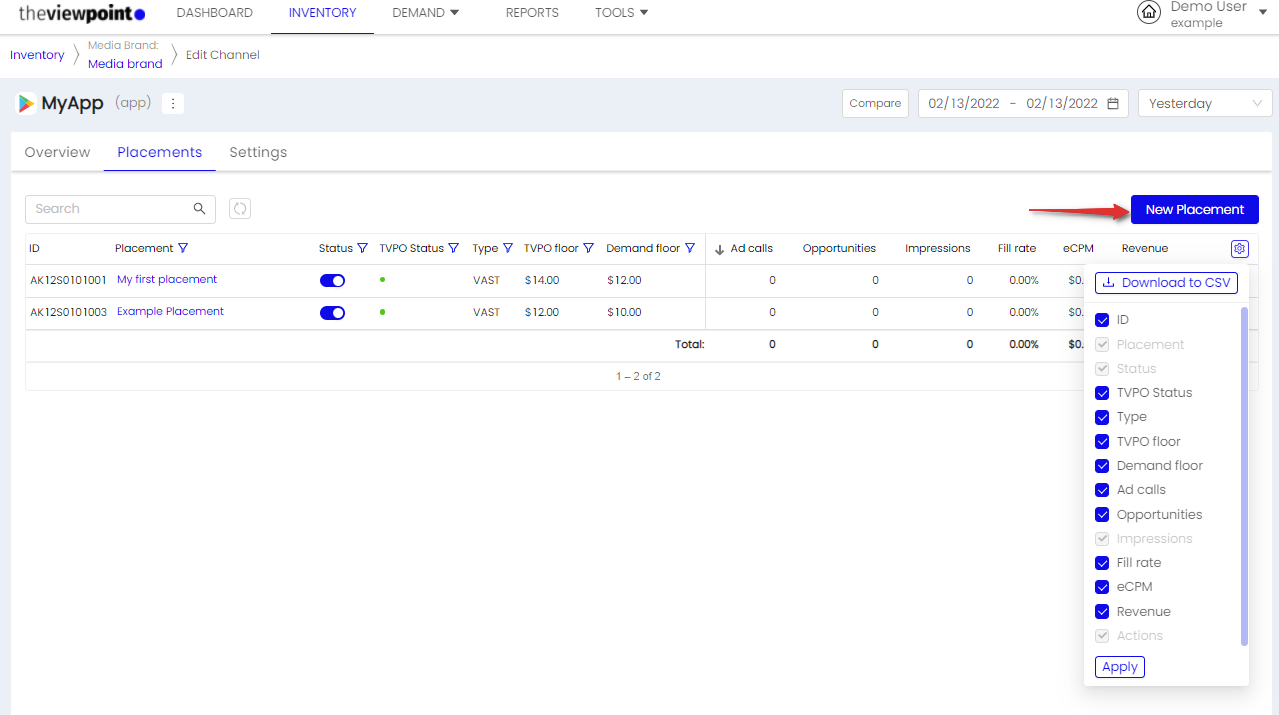Viewport: 1279px width, 715px height.
Task: Select the Placements tab
Action: 159,152
